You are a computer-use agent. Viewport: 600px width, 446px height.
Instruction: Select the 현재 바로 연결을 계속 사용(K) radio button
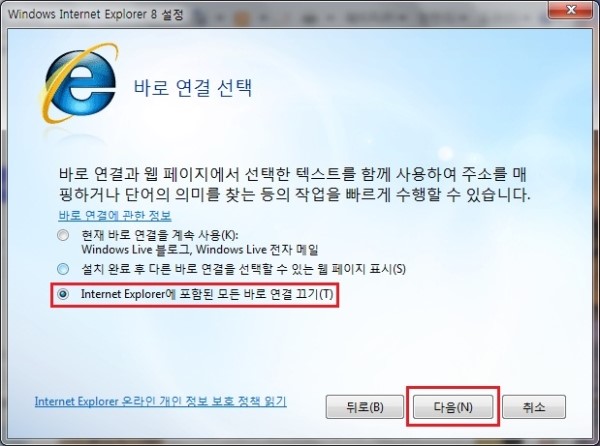[63, 235]
